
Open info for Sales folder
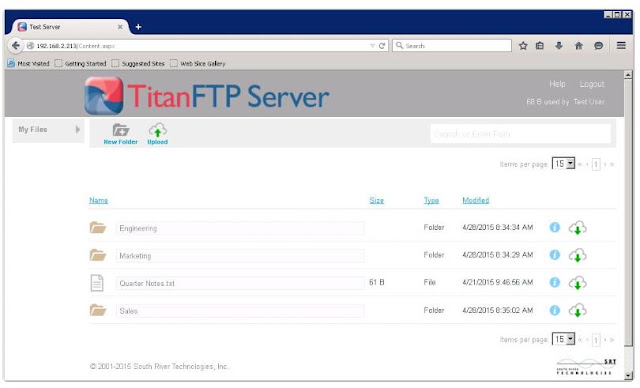click(554, 310)
